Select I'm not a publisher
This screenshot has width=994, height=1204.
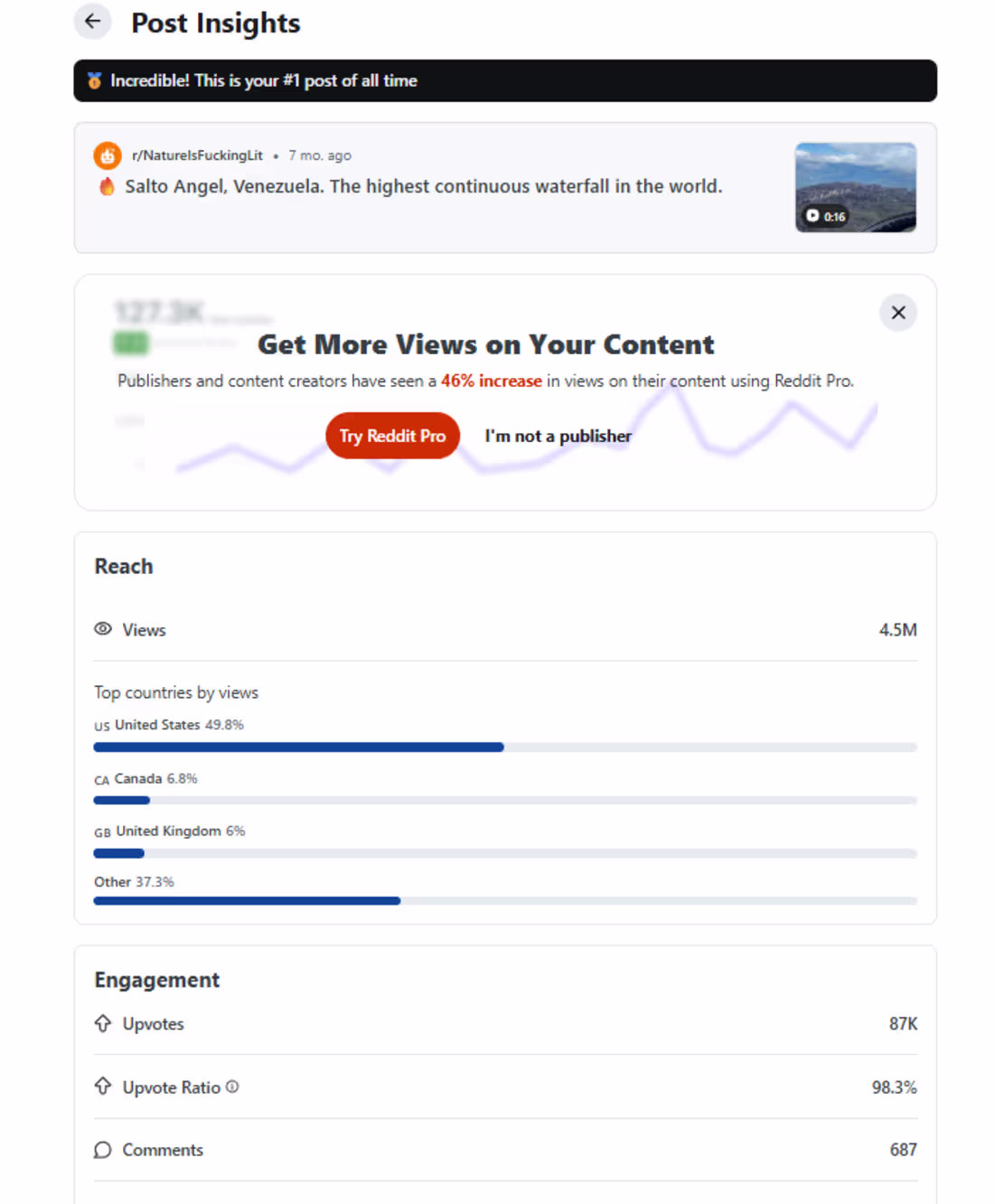click(x=558, y=436)
